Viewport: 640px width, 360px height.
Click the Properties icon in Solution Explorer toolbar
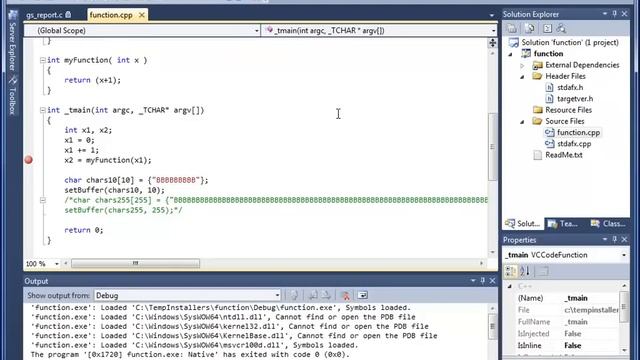pyautogui.click(x=512, y=29)
